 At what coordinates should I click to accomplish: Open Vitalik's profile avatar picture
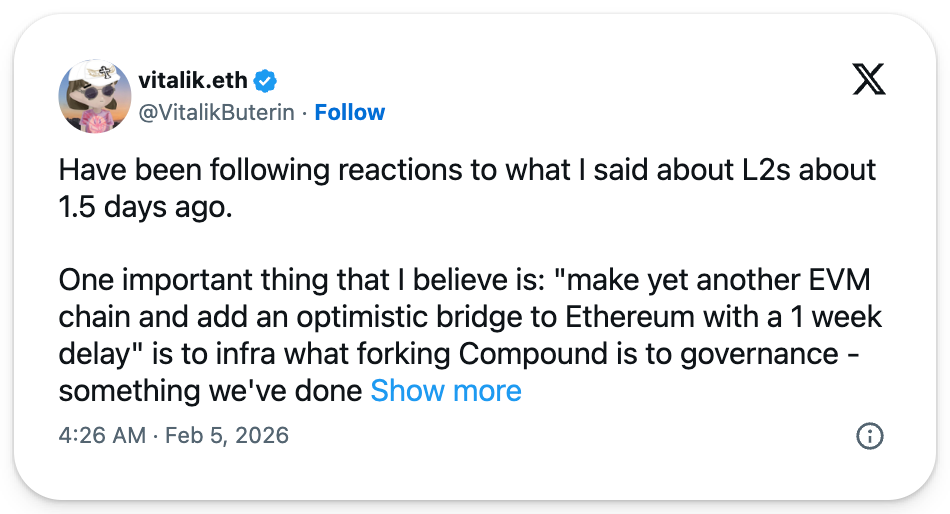[96, 96]
